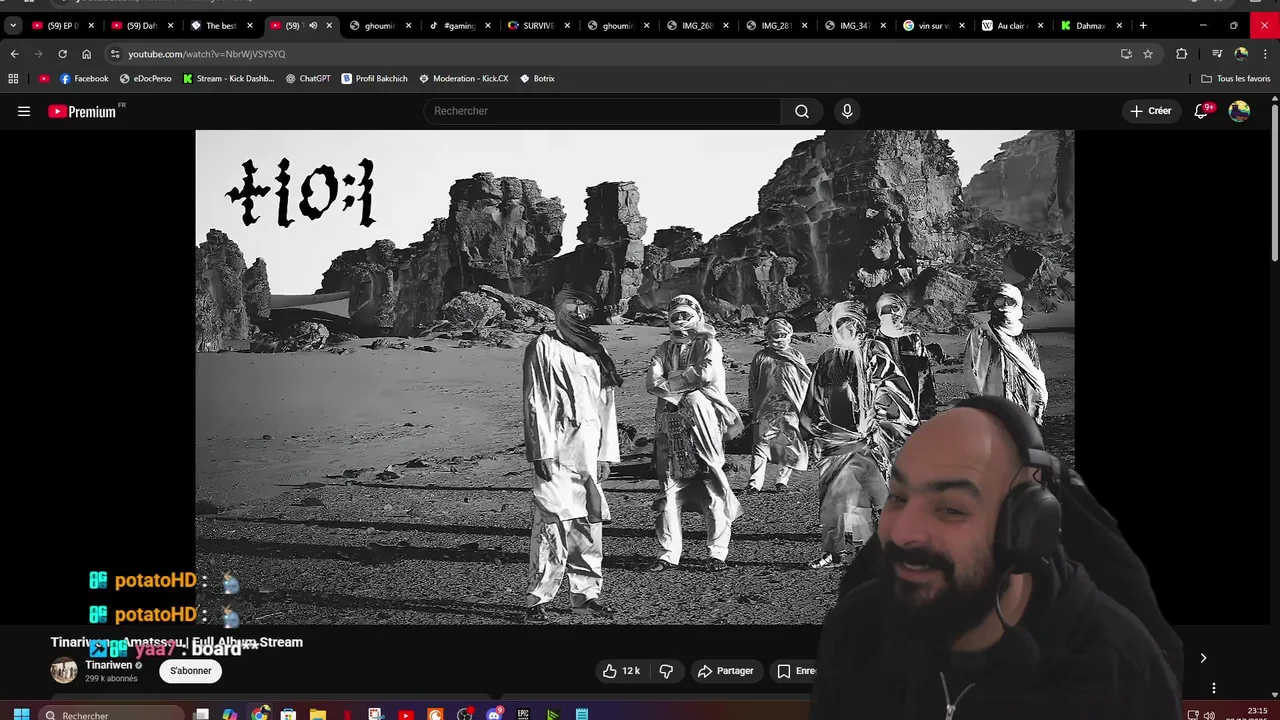Share video with Partager button

click(x=725, y=671)
